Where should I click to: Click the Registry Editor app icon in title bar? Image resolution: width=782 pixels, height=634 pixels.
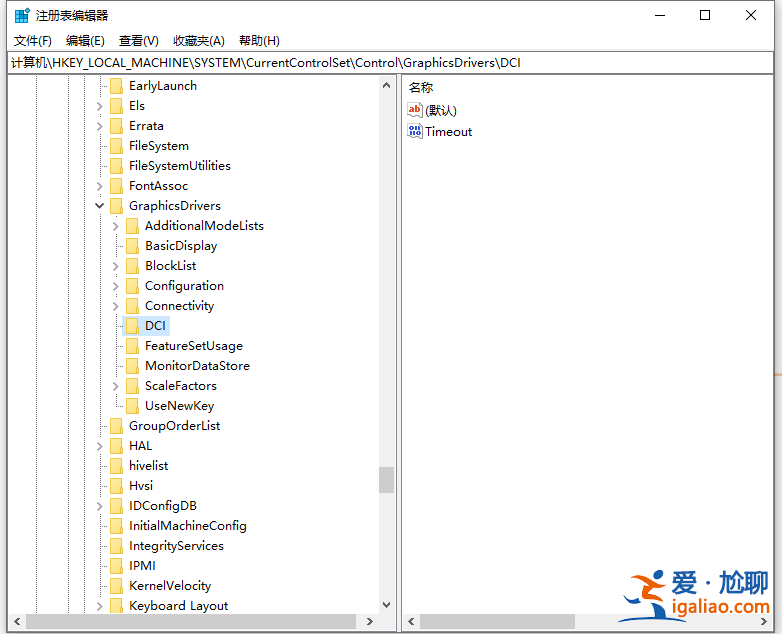click(22, 15)
